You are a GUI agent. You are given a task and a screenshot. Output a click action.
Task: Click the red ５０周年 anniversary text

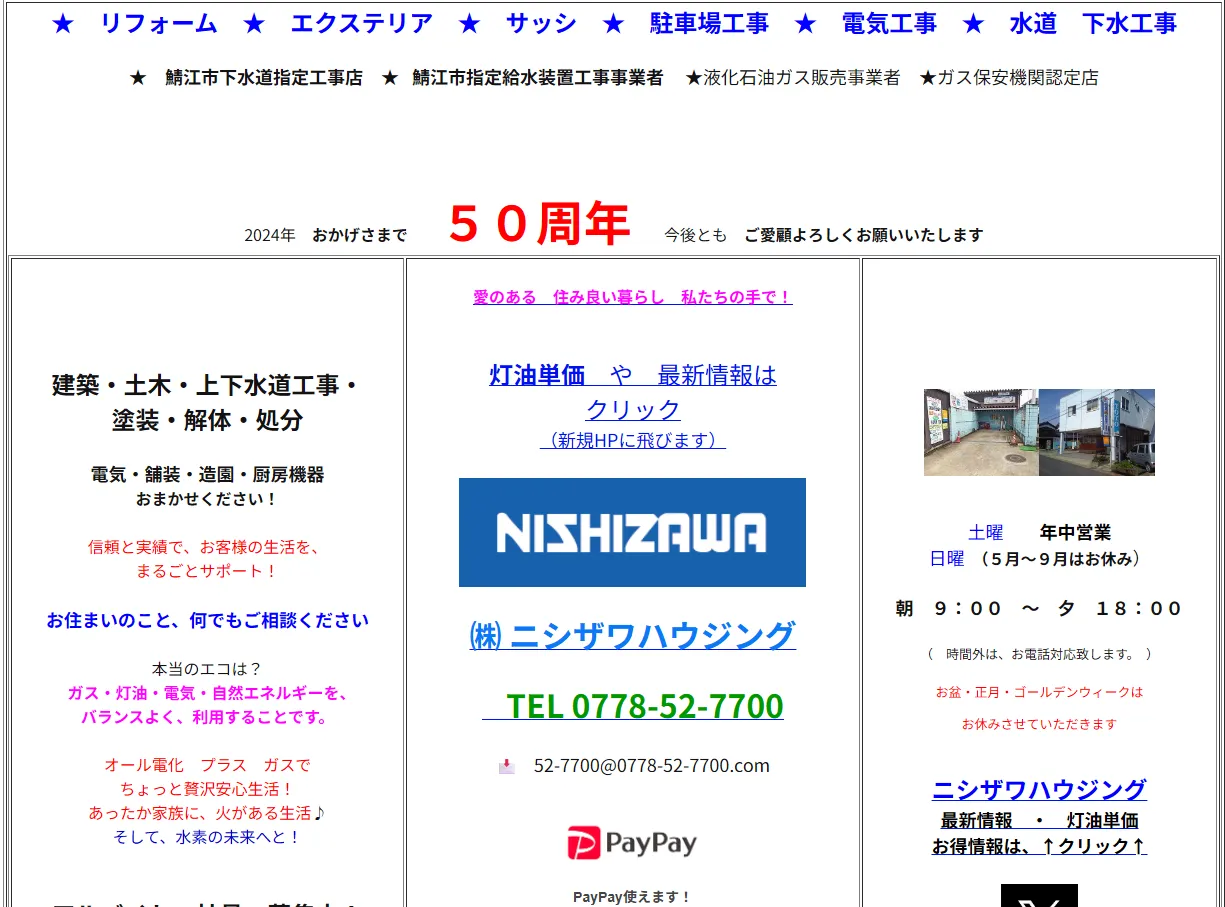click(x=539, y=224)
